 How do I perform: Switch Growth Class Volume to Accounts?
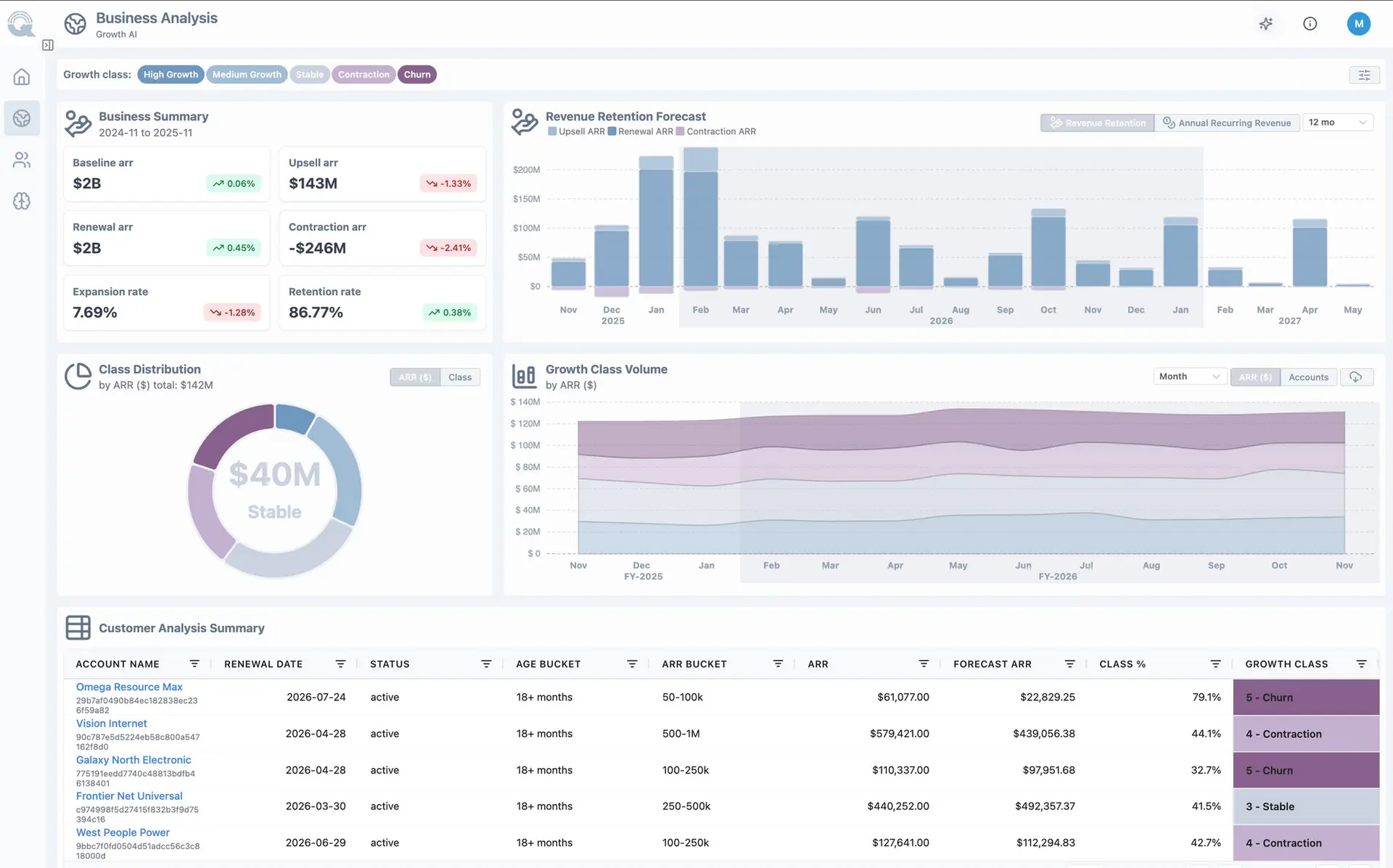pyautogui.click(x=1308, y=377)
